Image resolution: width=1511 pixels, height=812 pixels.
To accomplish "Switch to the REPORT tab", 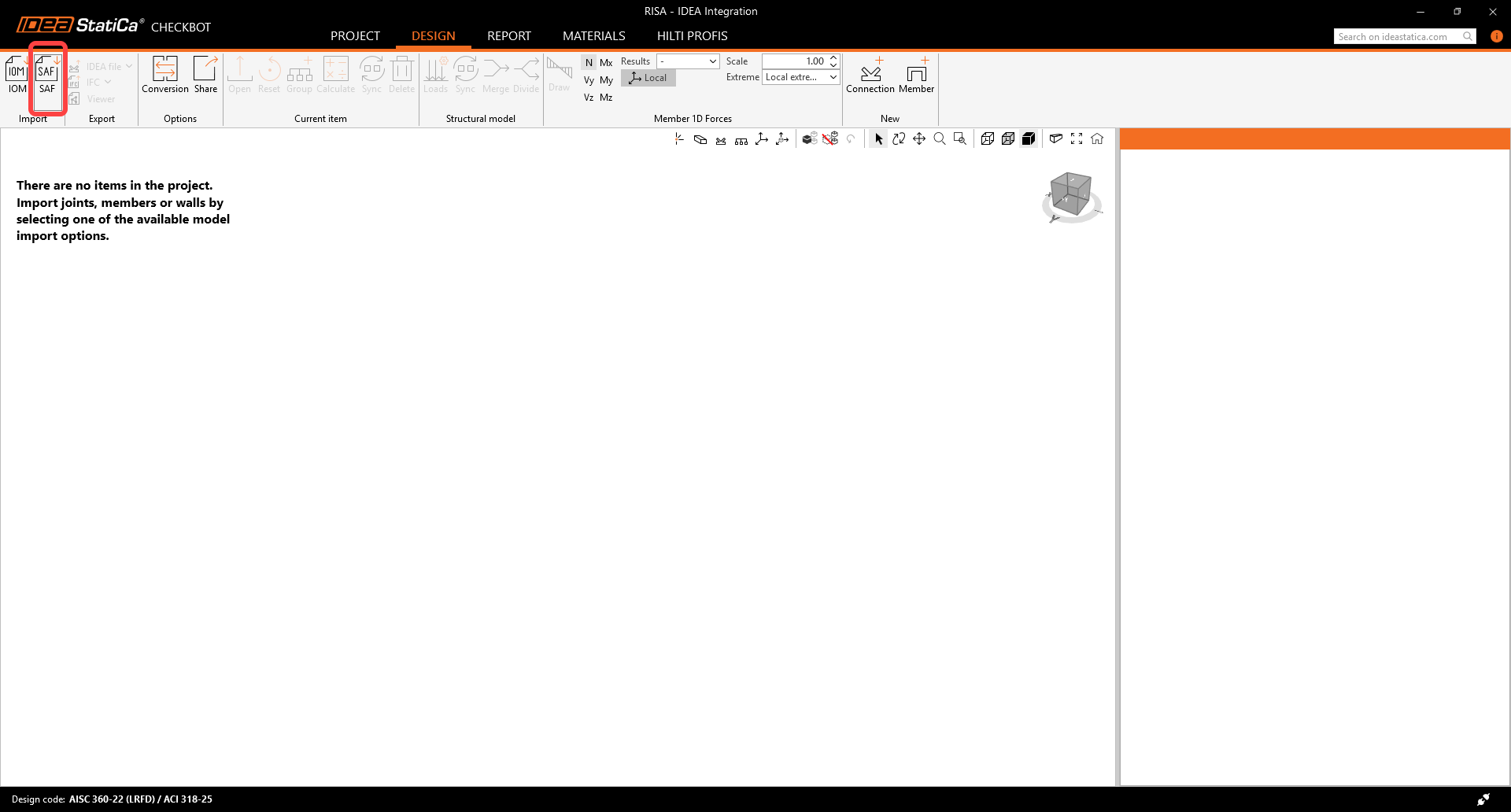I will tap(509, 36).
